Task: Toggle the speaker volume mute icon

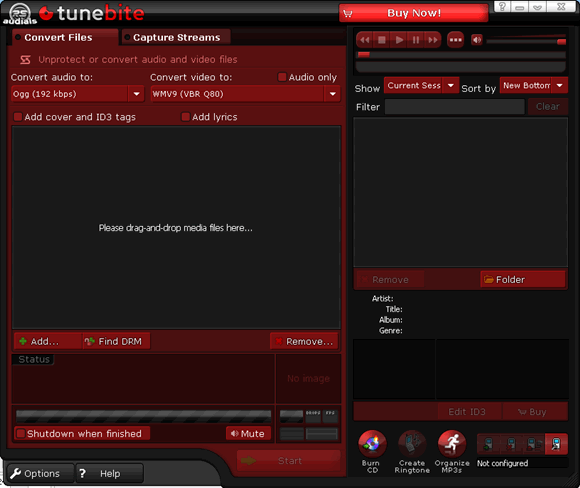Action: [477, 40]
